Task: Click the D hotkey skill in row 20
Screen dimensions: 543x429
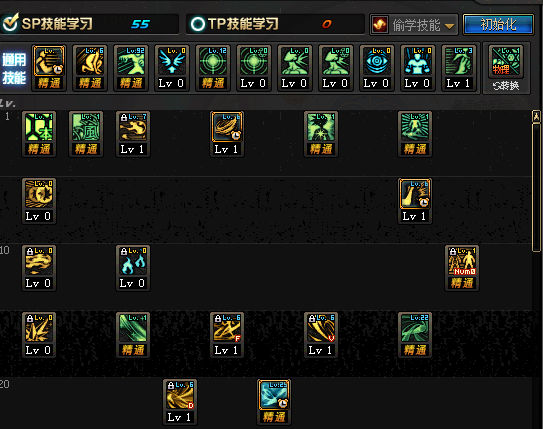Action: click(180, 395)
